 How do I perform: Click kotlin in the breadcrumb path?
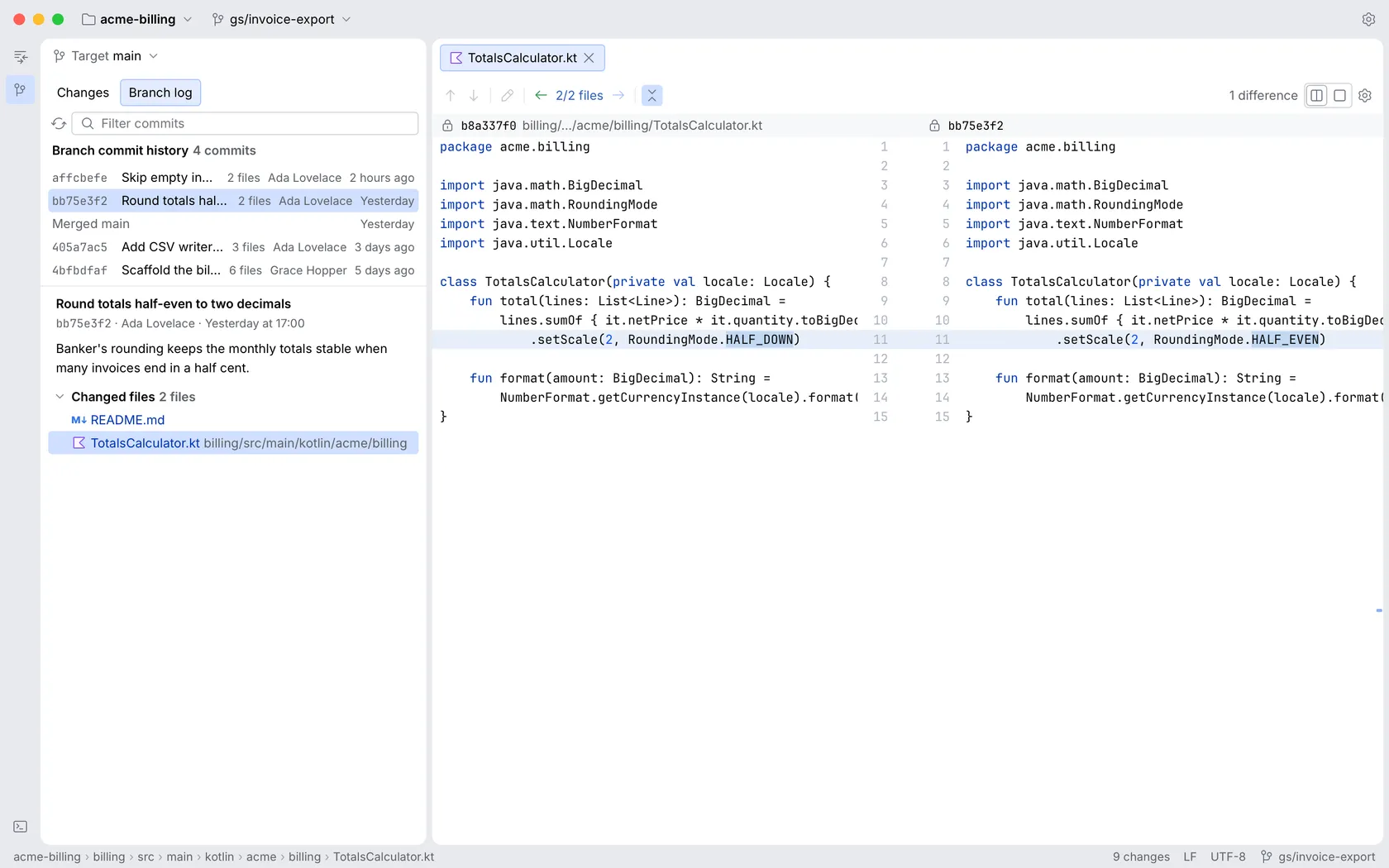(219, 856)
